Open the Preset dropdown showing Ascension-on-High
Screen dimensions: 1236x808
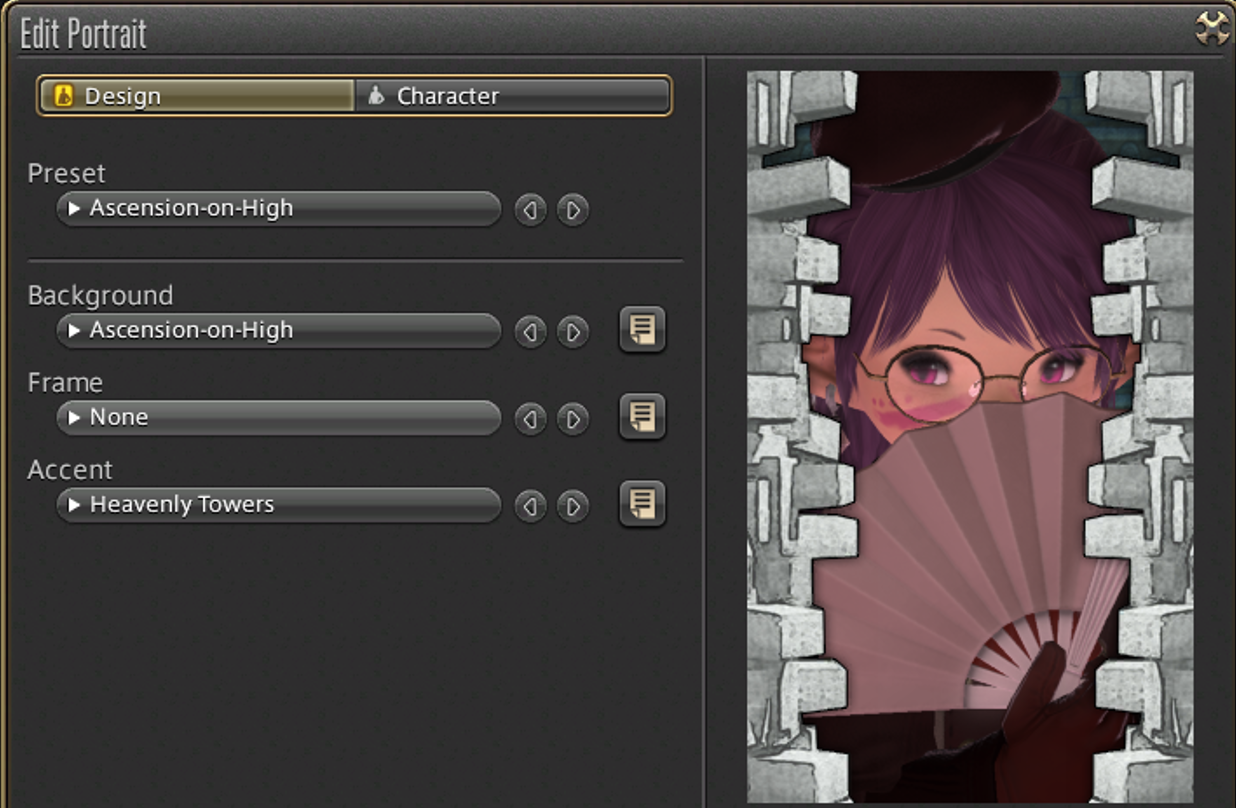click(279, 209)
